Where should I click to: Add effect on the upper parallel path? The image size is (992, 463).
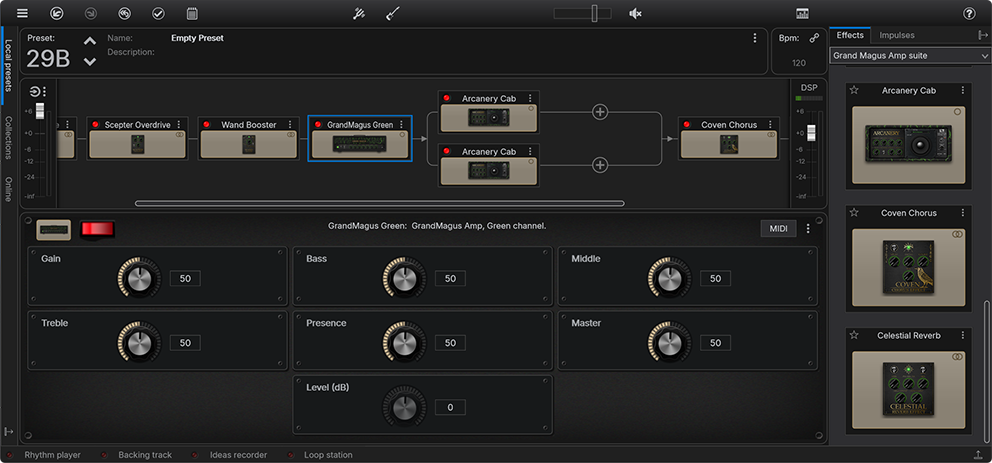click(x=600, y=112)
